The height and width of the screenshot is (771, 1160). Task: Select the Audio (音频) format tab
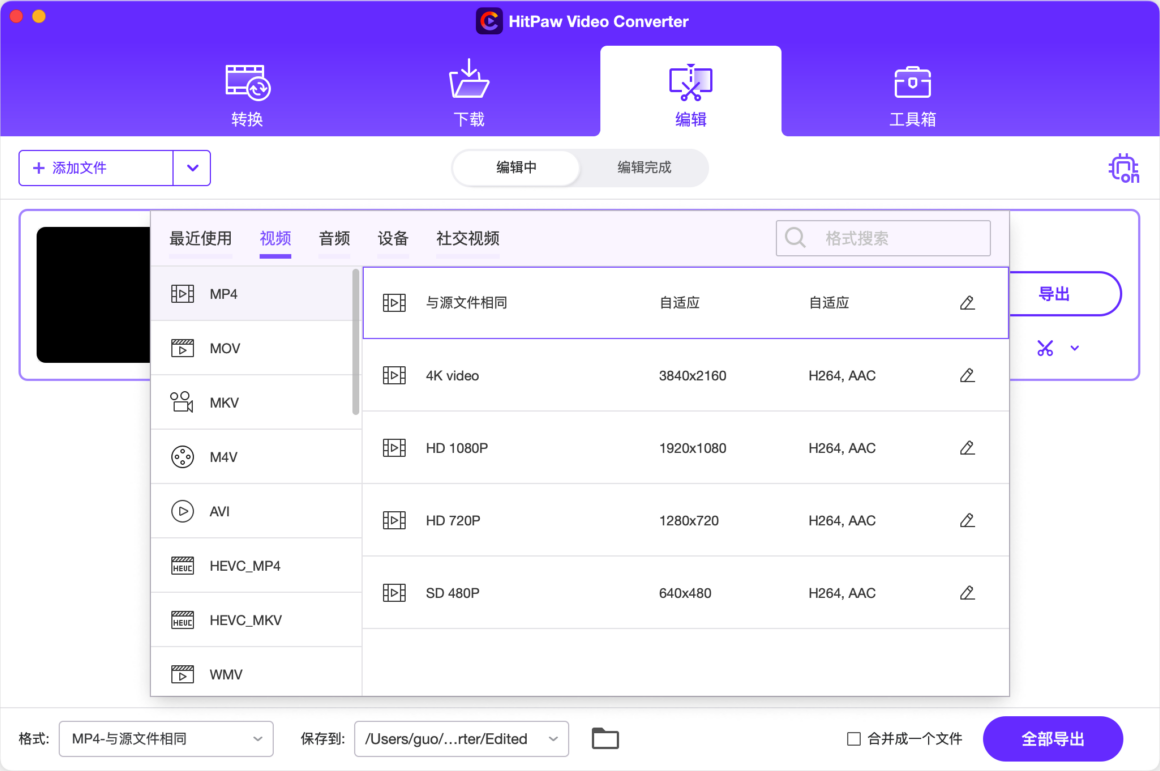(334, 238)
